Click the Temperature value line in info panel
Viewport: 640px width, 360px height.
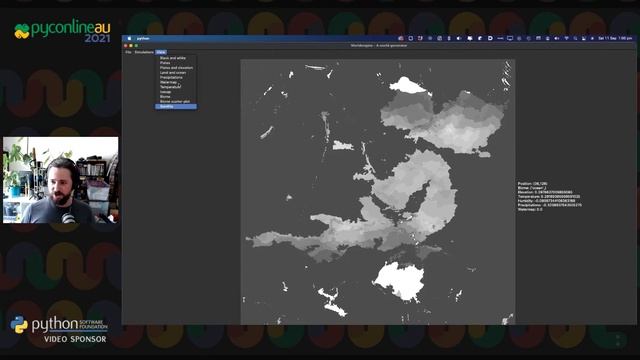549,197
